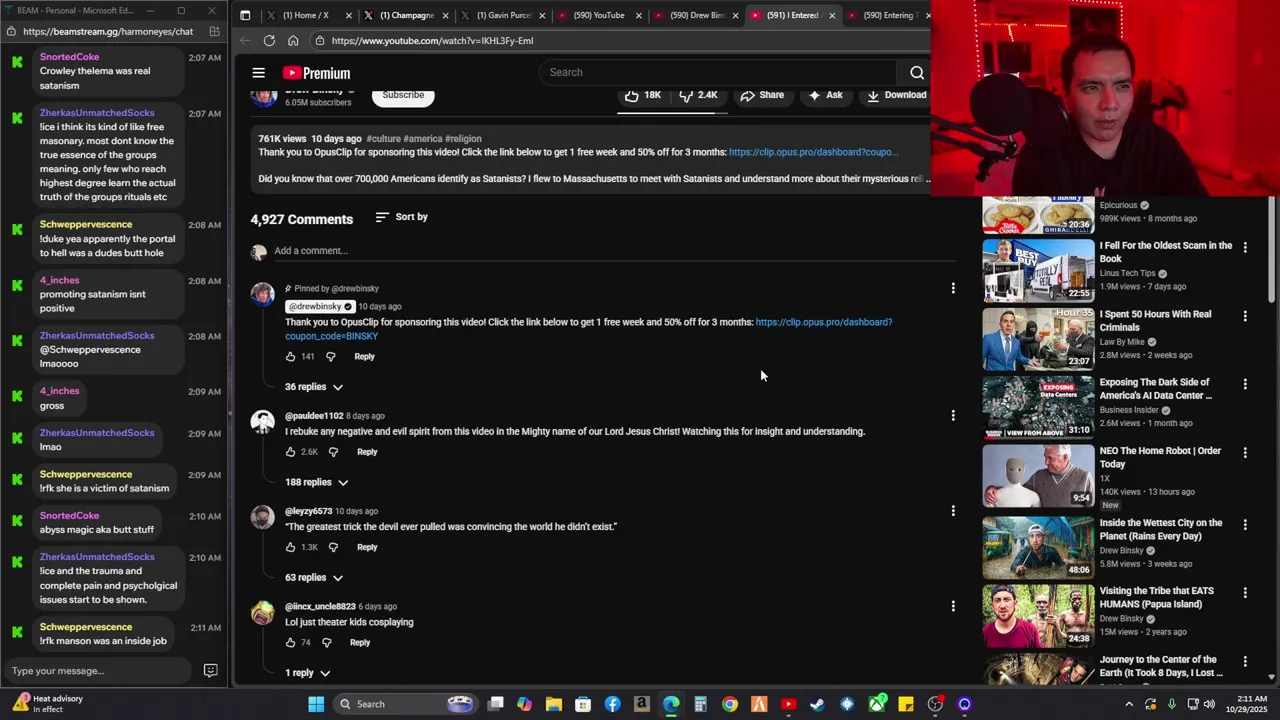Like the pauldee1102 comment
This screenshot has width=1280, height=720.
tap(291, 452)
